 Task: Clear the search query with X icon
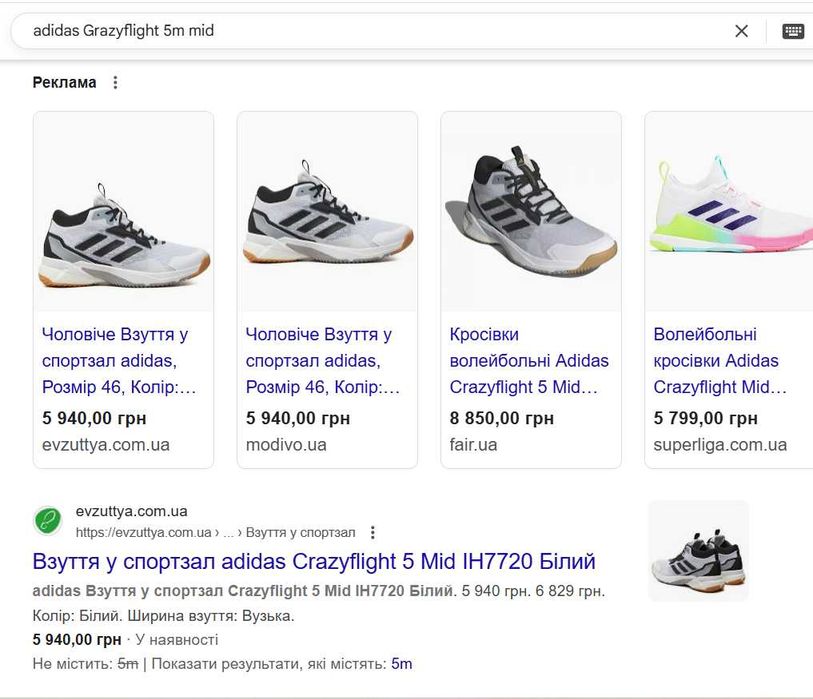741,31
